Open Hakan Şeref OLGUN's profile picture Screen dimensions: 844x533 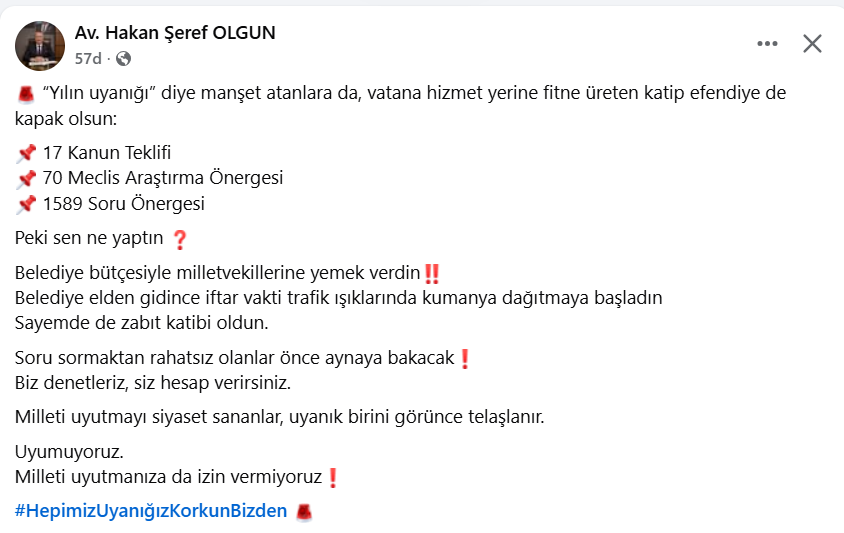(x=40, y=45)
